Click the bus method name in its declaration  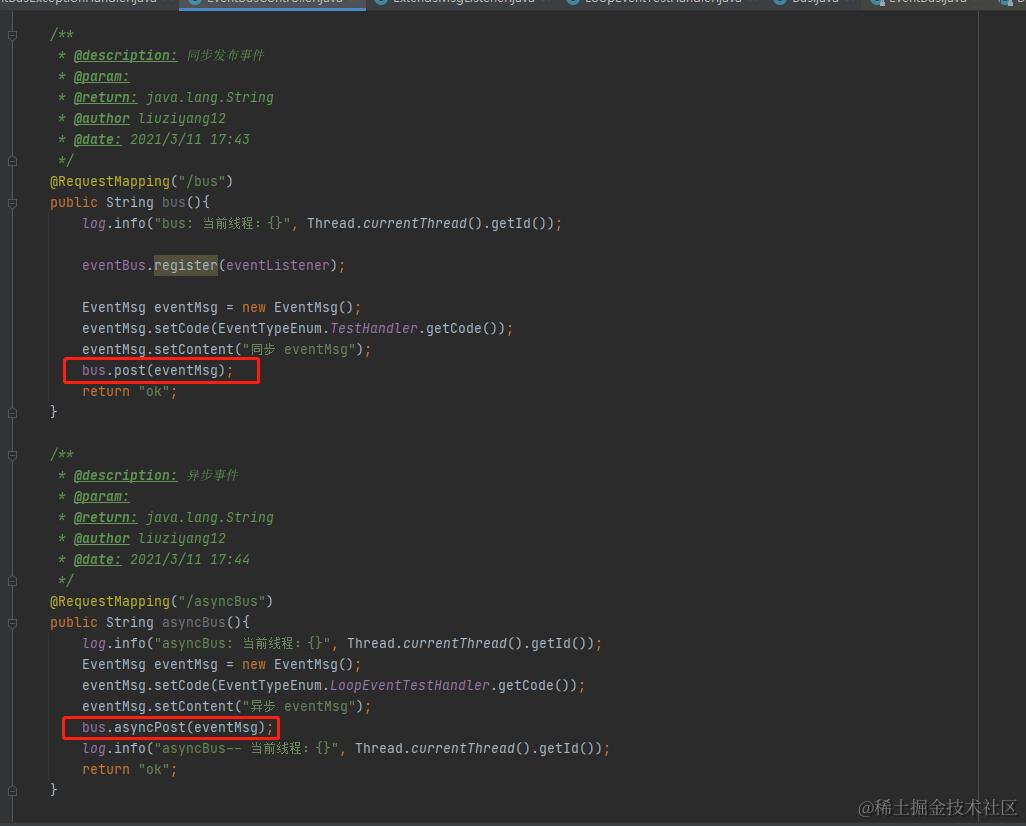tap(173, 203)
